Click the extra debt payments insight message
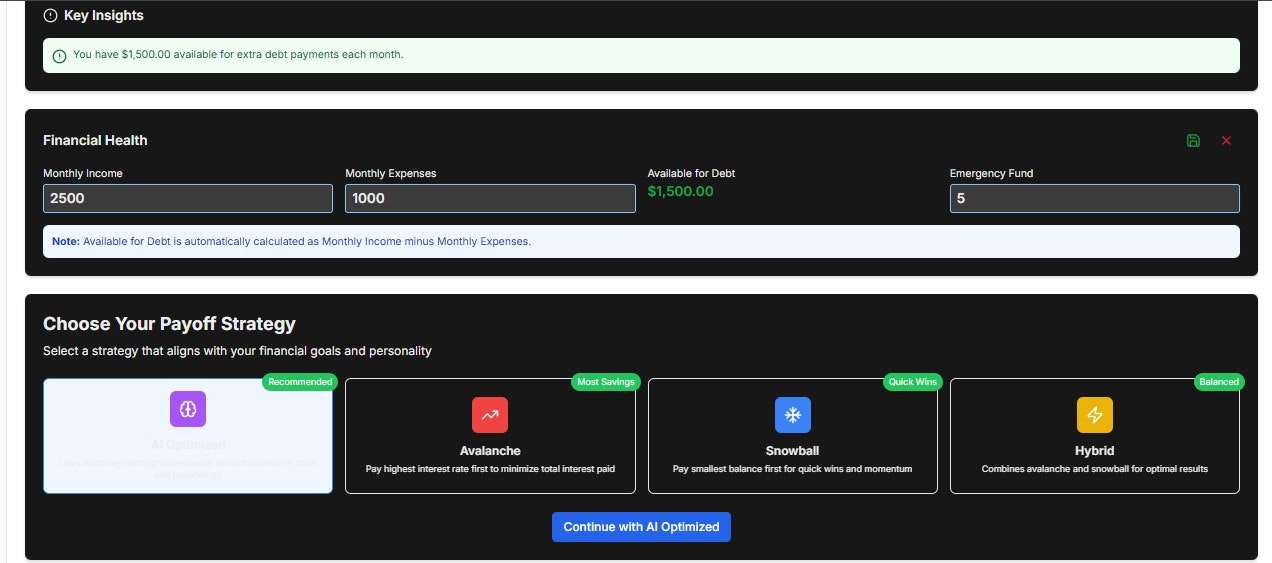The image size is (1272, 563). click(238, 55)
